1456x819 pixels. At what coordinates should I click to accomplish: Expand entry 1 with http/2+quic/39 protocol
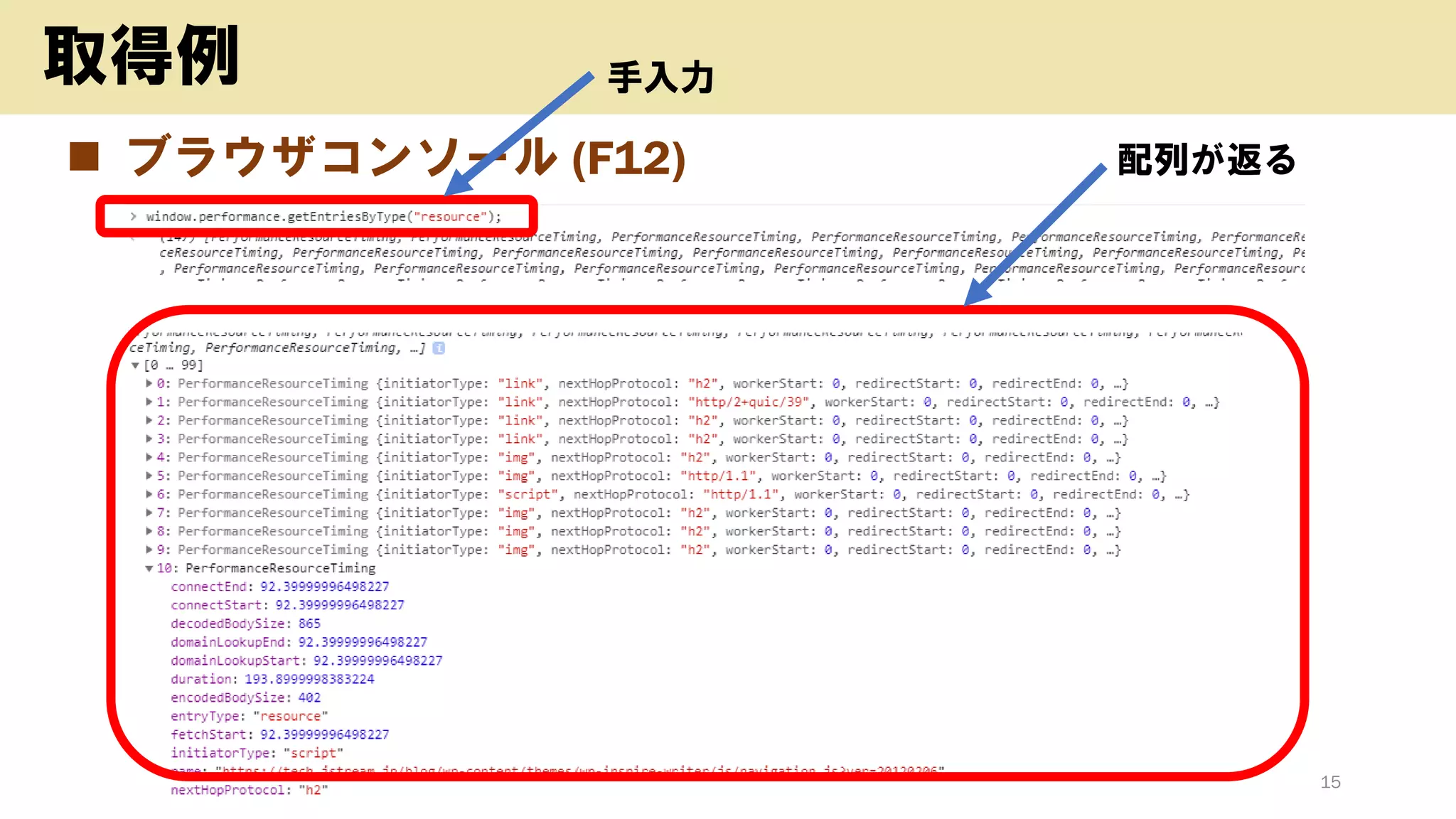click(149, 402)
